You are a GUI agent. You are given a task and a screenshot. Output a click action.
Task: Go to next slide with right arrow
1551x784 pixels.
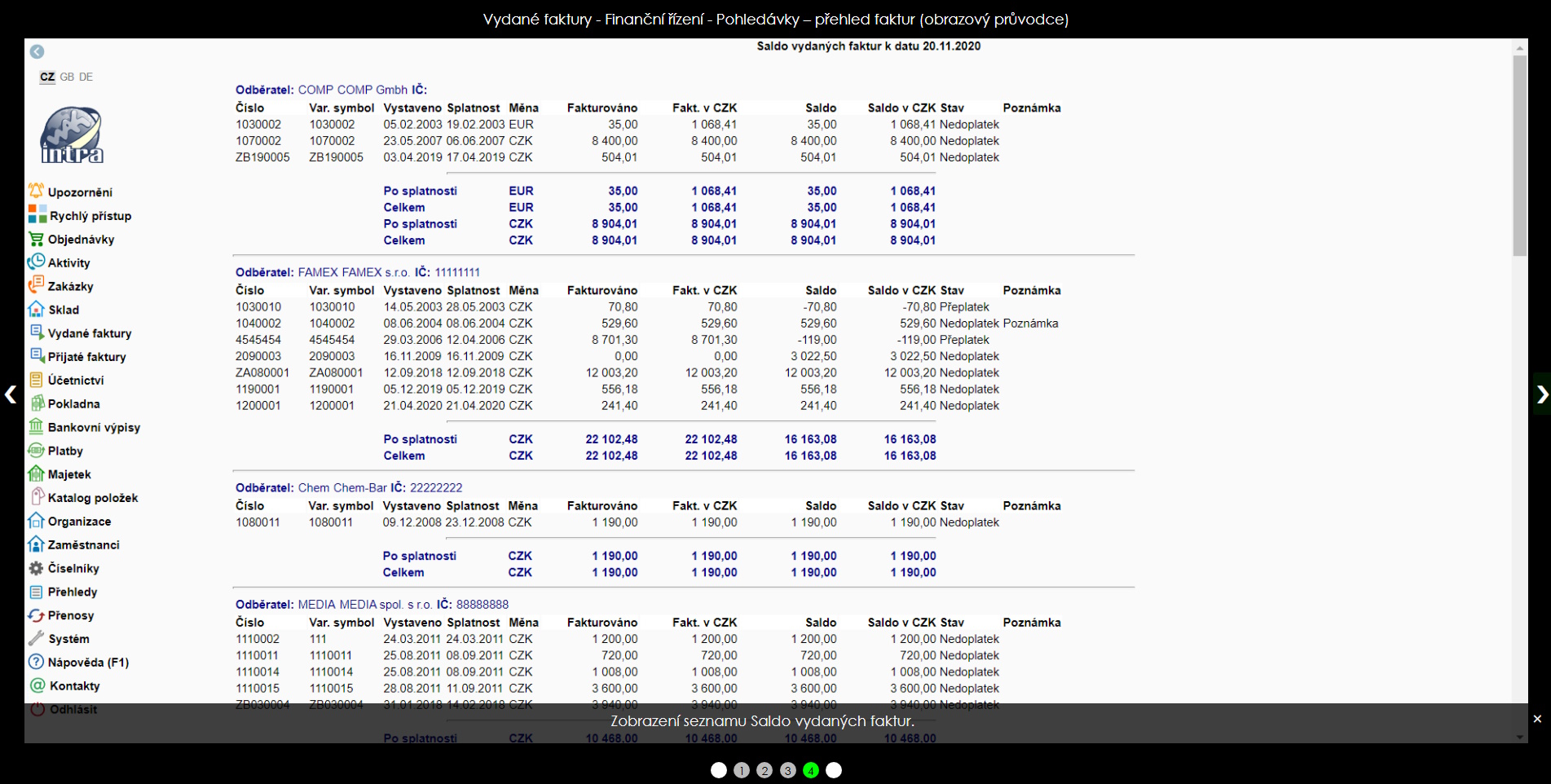click(x=1541, y=394)
